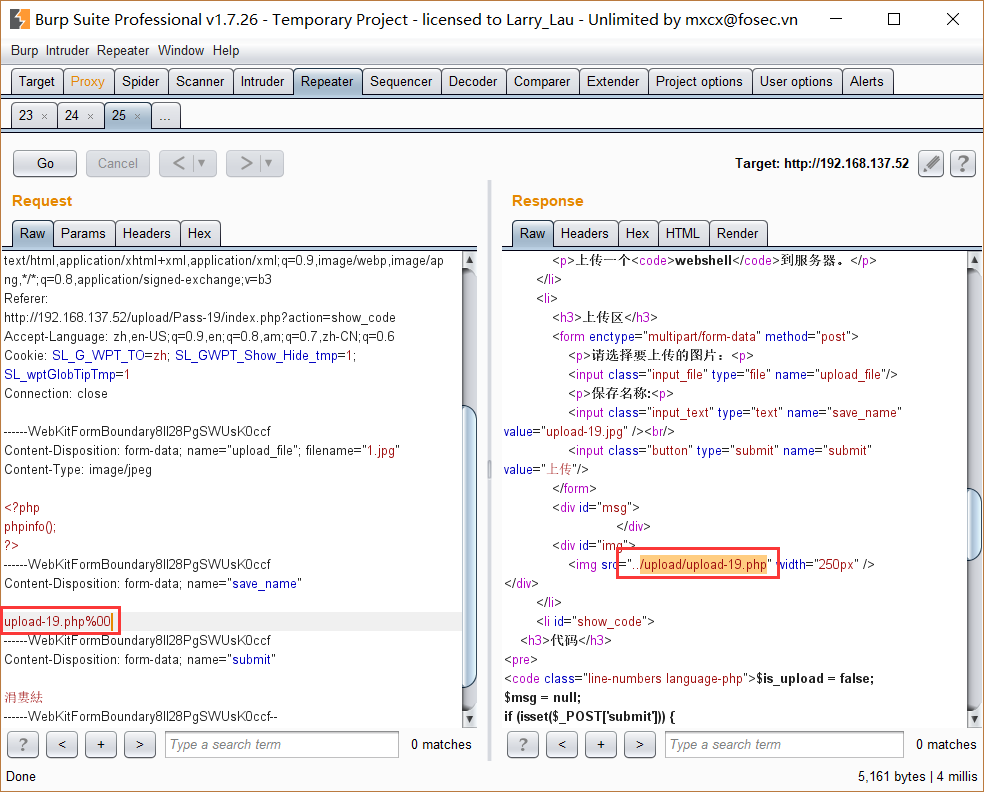Open the Intruder menu in the menu bar

67,51
